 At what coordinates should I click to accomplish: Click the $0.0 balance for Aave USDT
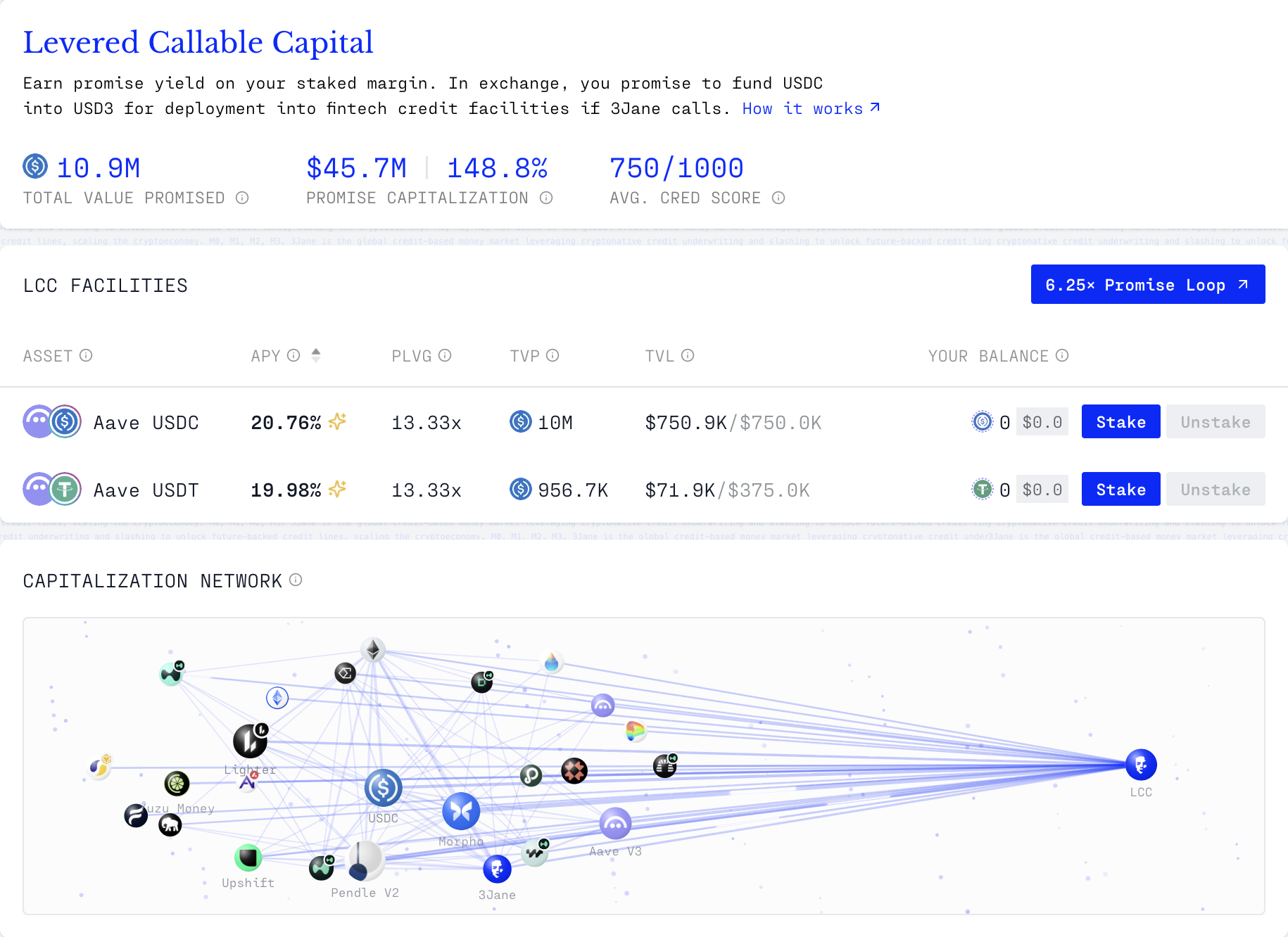(x=1042, y=489)
